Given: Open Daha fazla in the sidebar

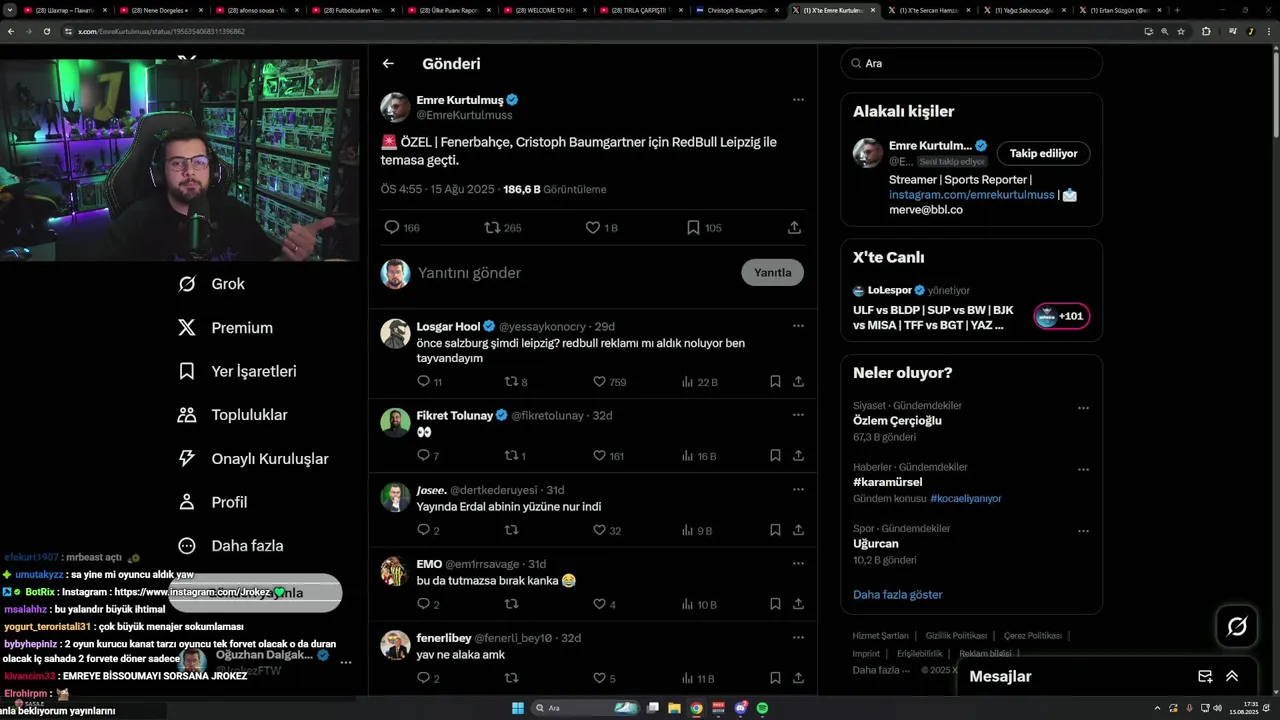Looking at the screenshot, I should click(x=231, y=546).
